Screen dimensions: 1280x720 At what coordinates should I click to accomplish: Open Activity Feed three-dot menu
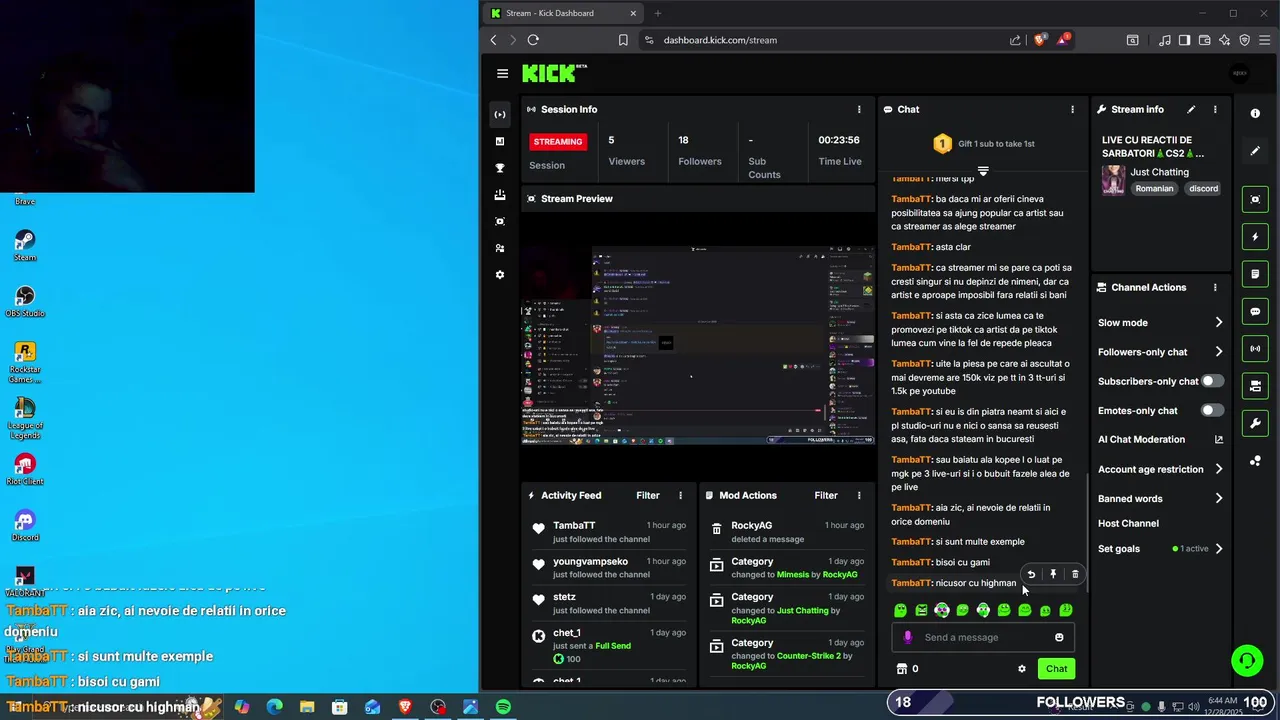click(x=681, y=495)
